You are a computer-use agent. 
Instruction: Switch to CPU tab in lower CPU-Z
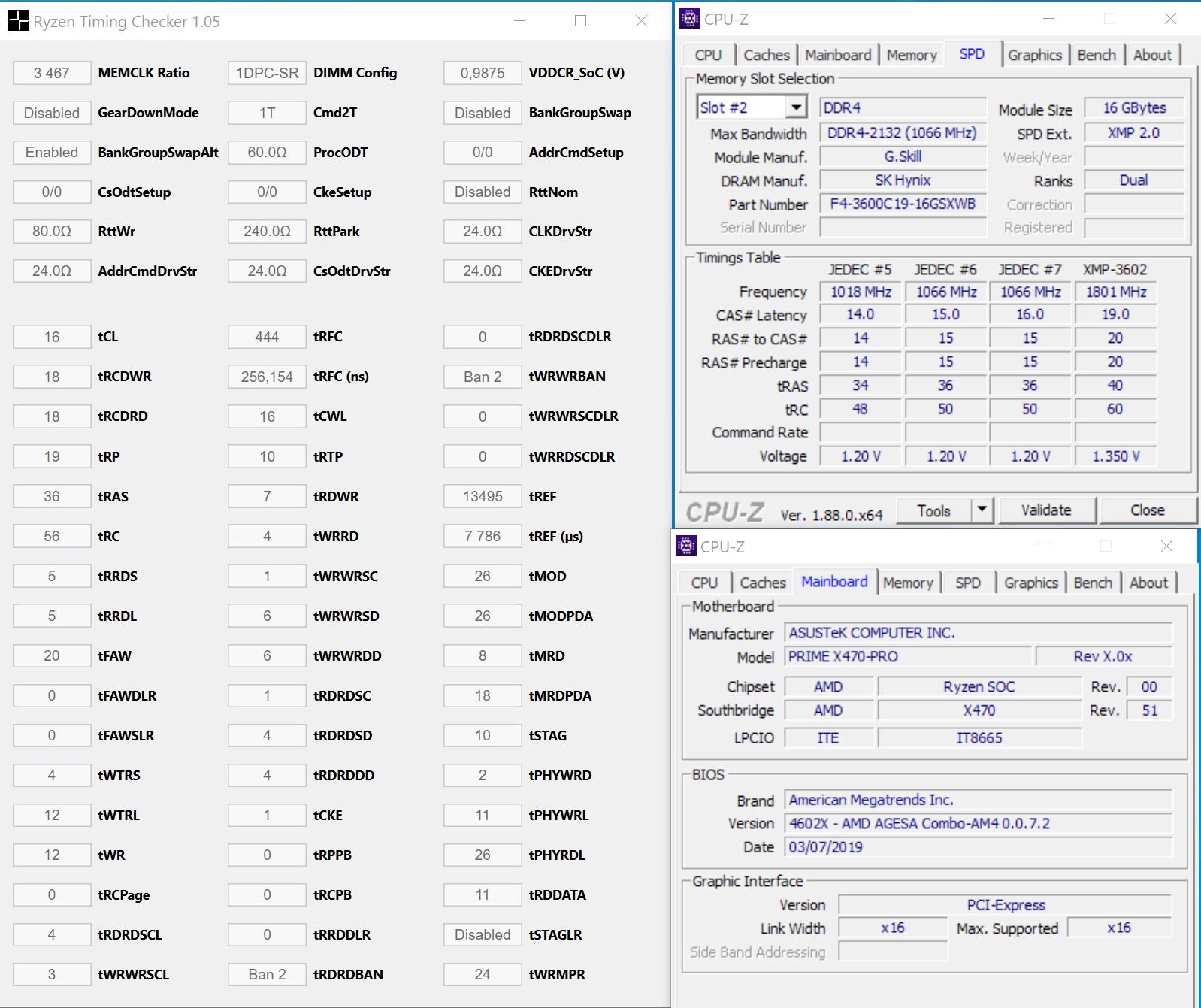click(704, 583)
